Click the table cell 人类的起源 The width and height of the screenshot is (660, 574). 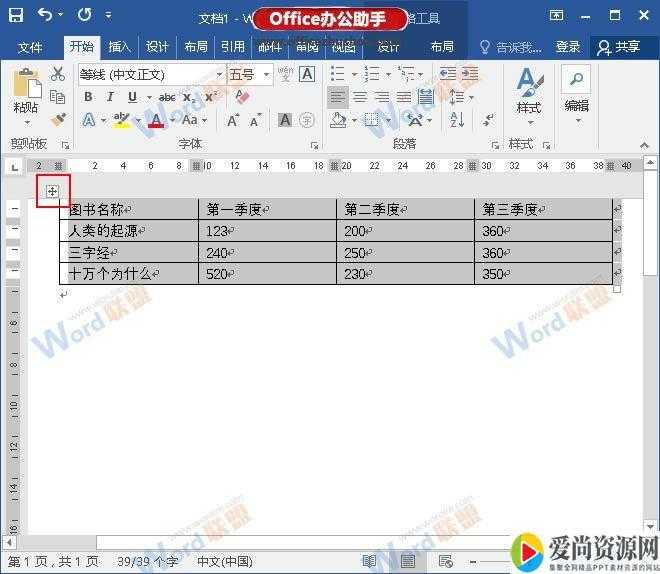click(129, 231)
